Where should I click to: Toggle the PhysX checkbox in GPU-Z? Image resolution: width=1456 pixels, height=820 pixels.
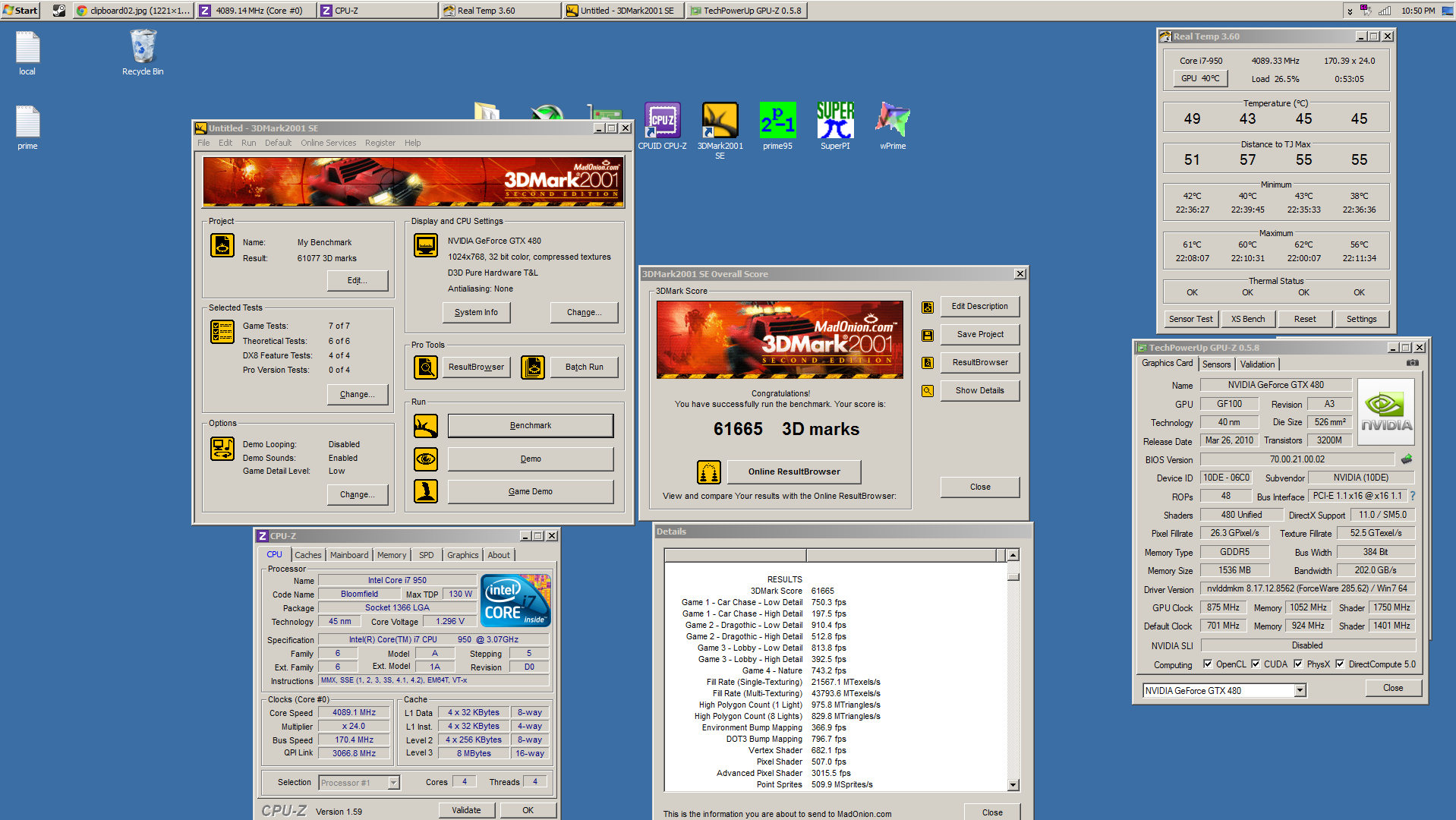coord(1298,664)
